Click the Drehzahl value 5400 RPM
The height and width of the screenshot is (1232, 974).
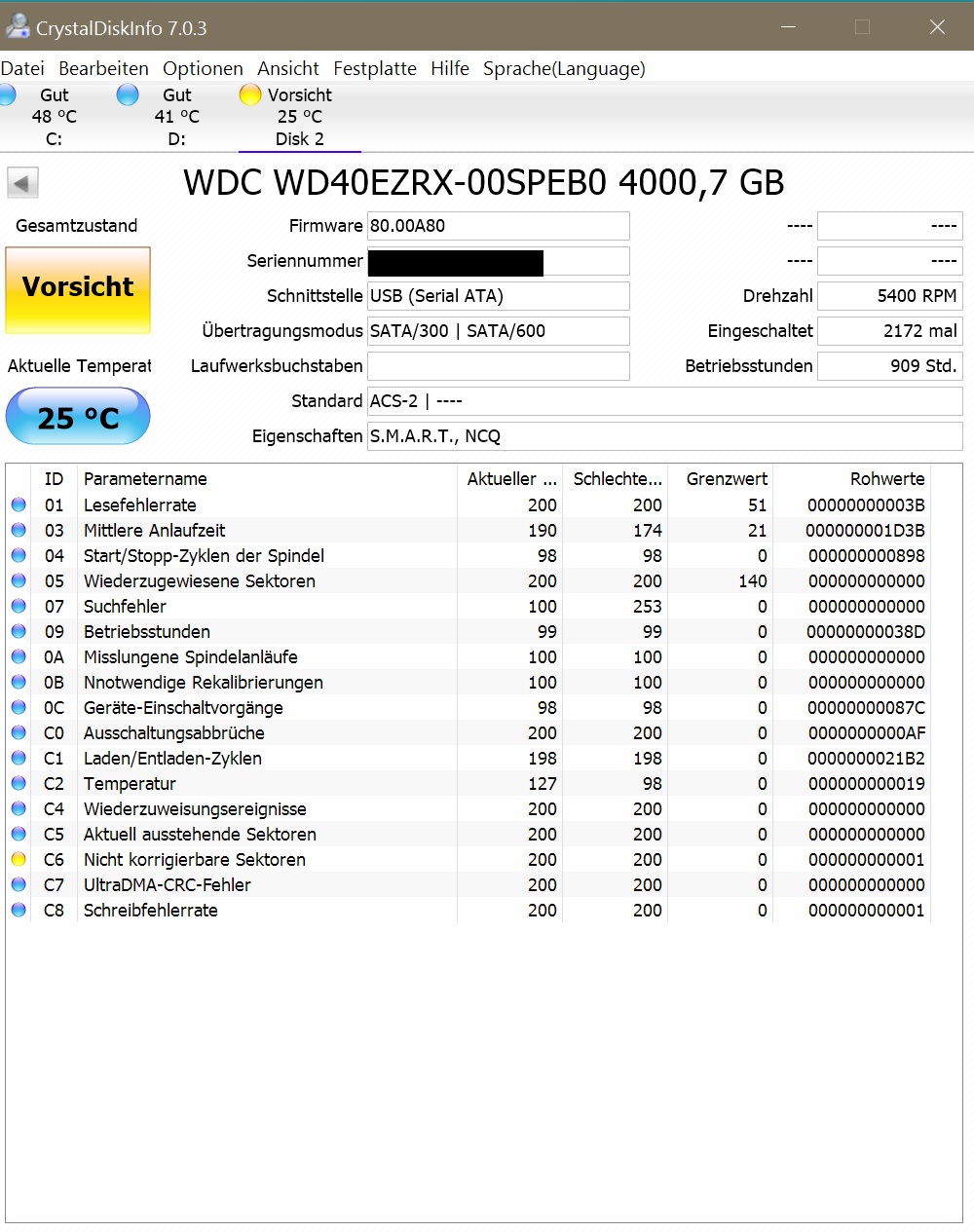tap(890, 296)
